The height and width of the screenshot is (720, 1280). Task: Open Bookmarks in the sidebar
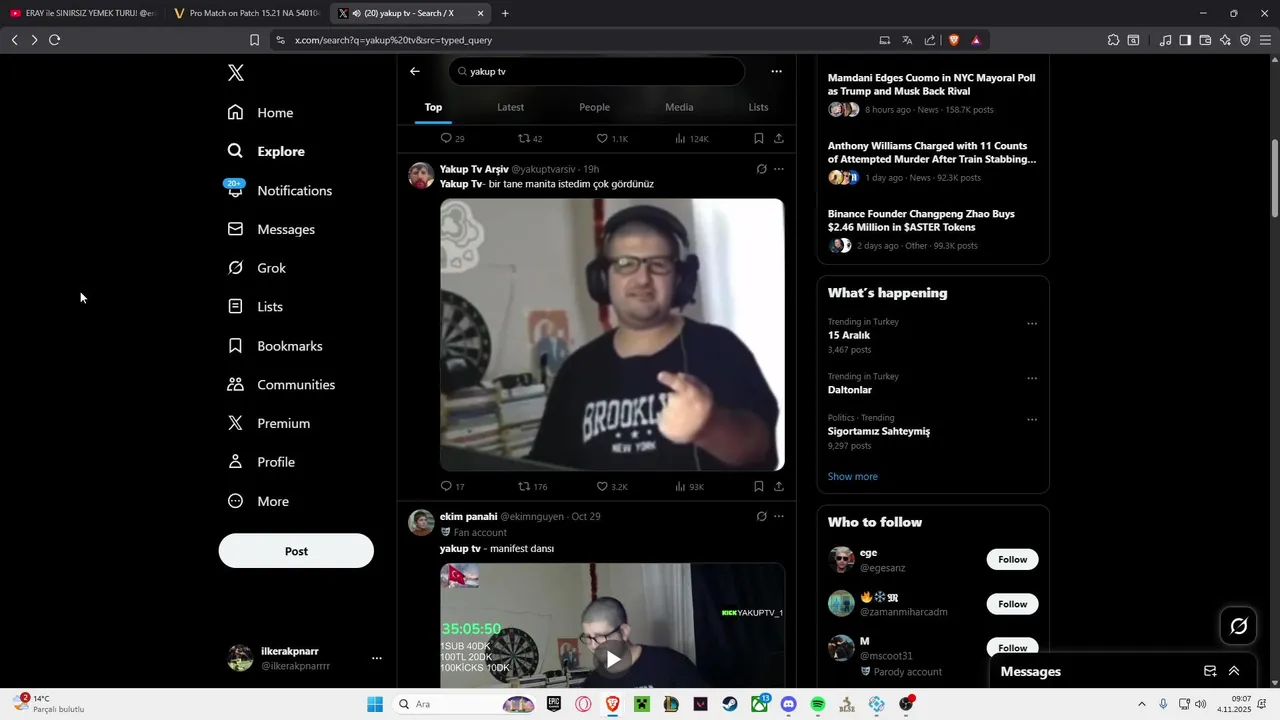pos(275,346)
